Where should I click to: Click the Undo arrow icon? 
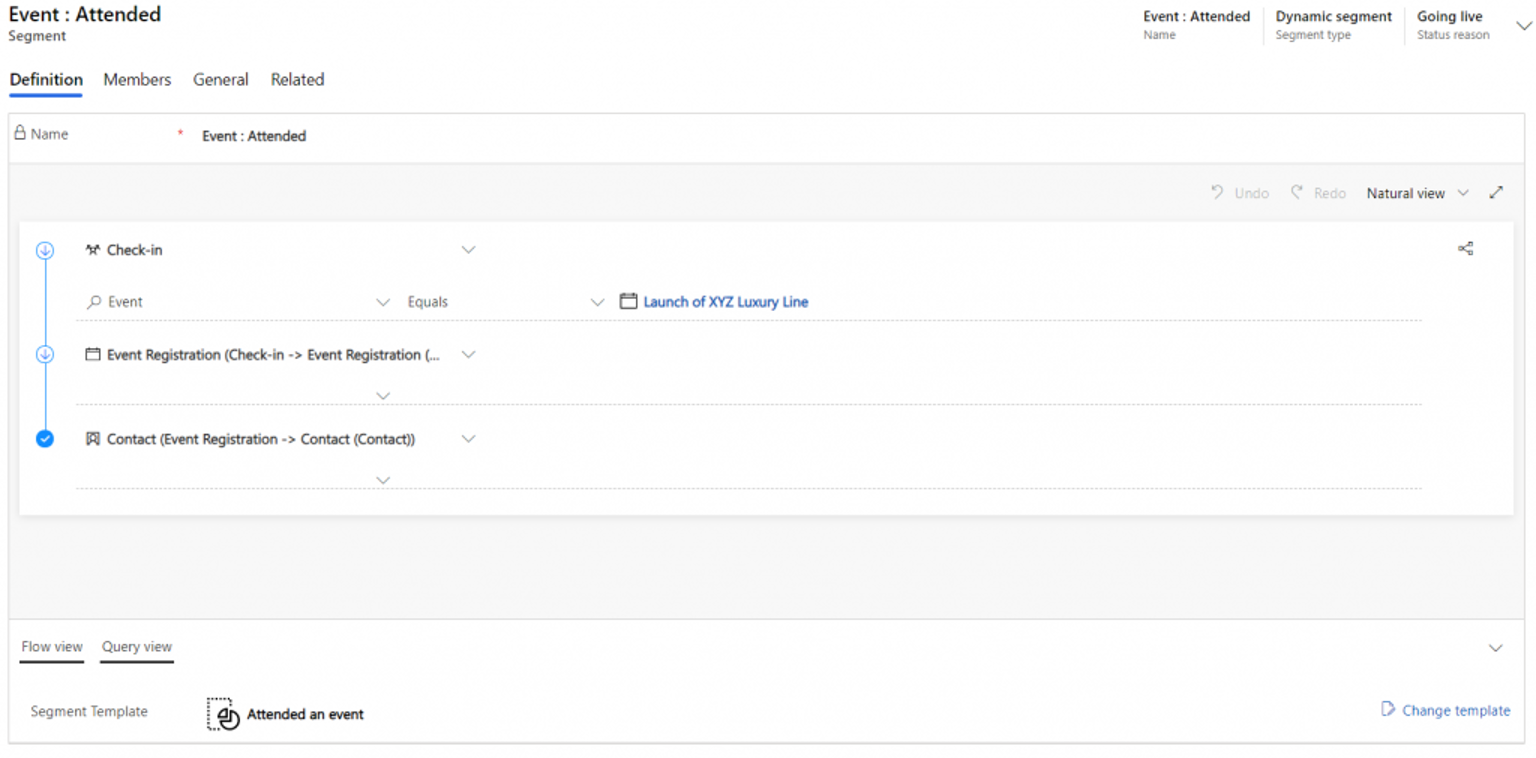(x=1217, y=192)
